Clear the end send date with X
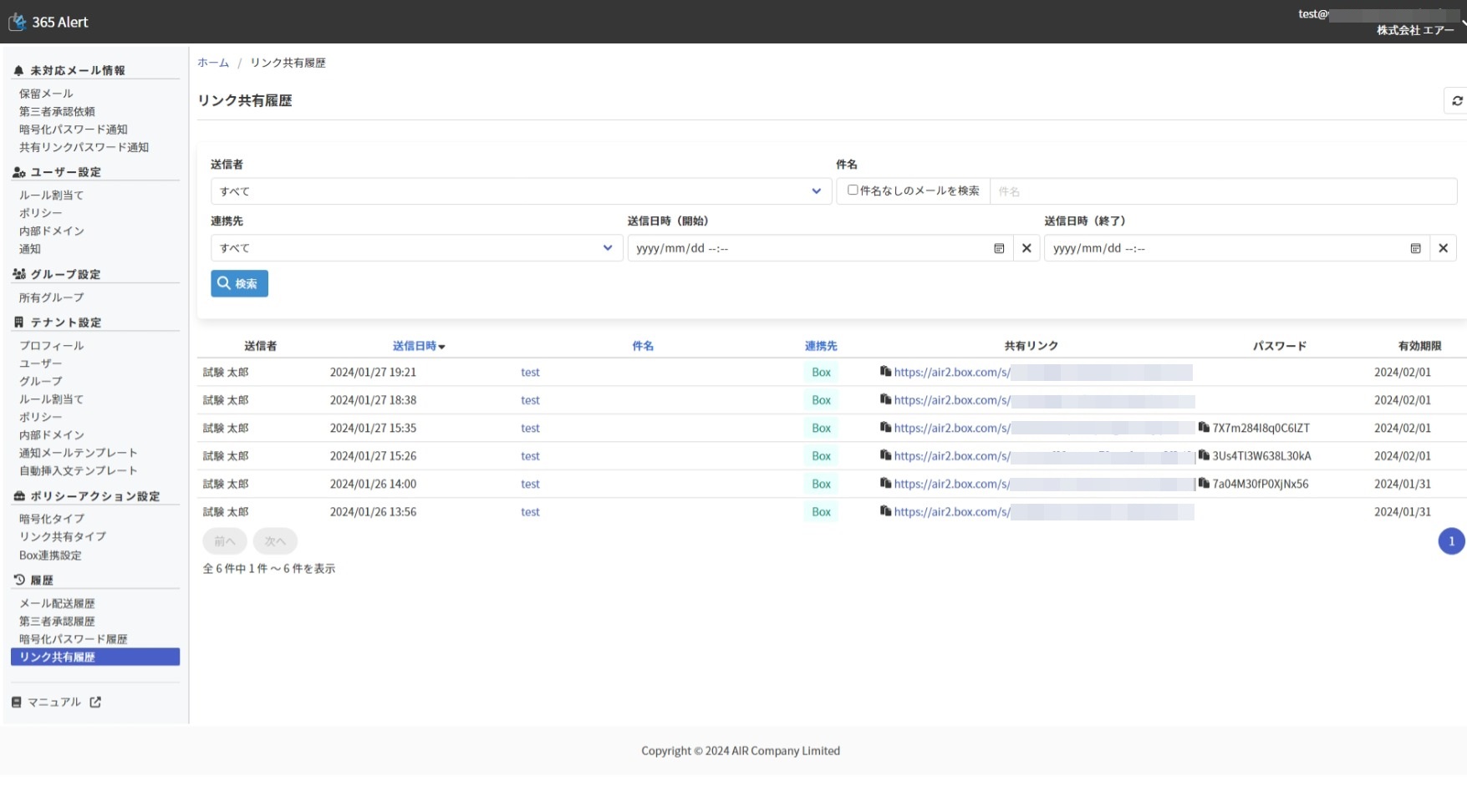 pos(1443,248)
